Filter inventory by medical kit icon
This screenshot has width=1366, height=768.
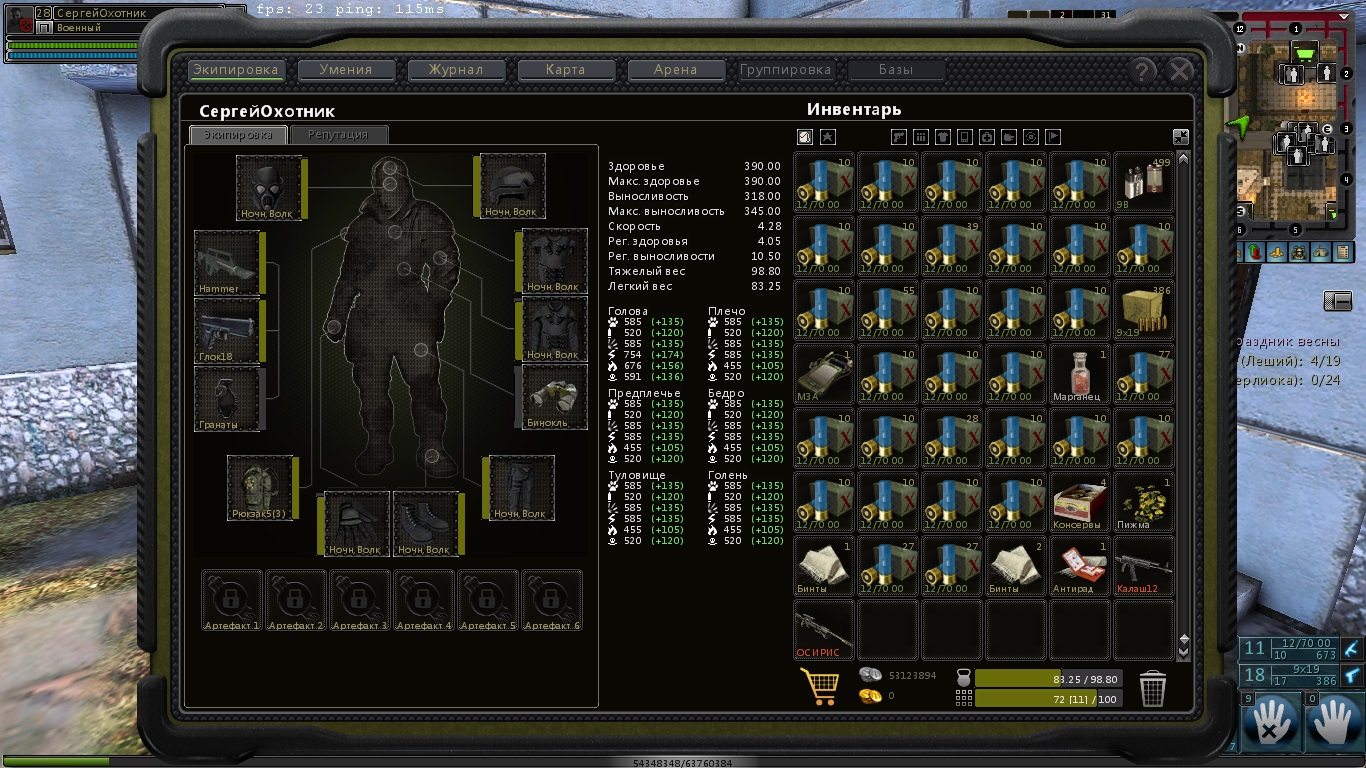(986, 137)
